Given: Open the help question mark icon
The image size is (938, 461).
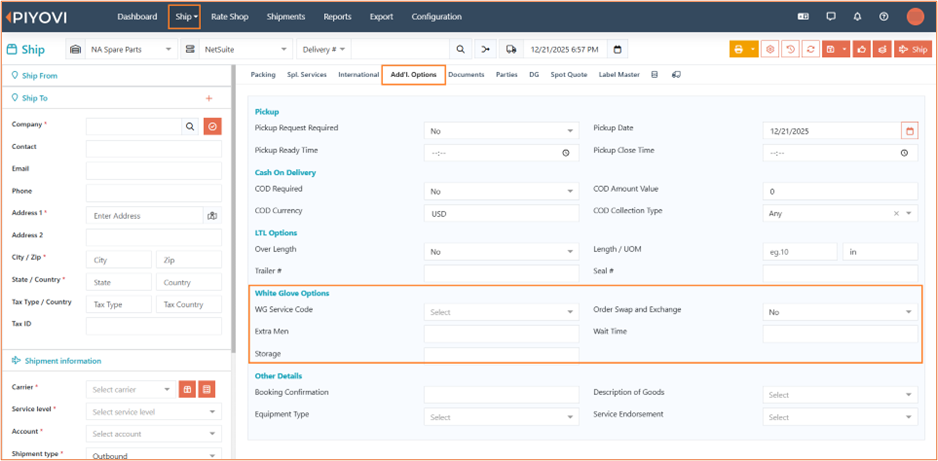Looking at the screenshot, I should (884, 17).
